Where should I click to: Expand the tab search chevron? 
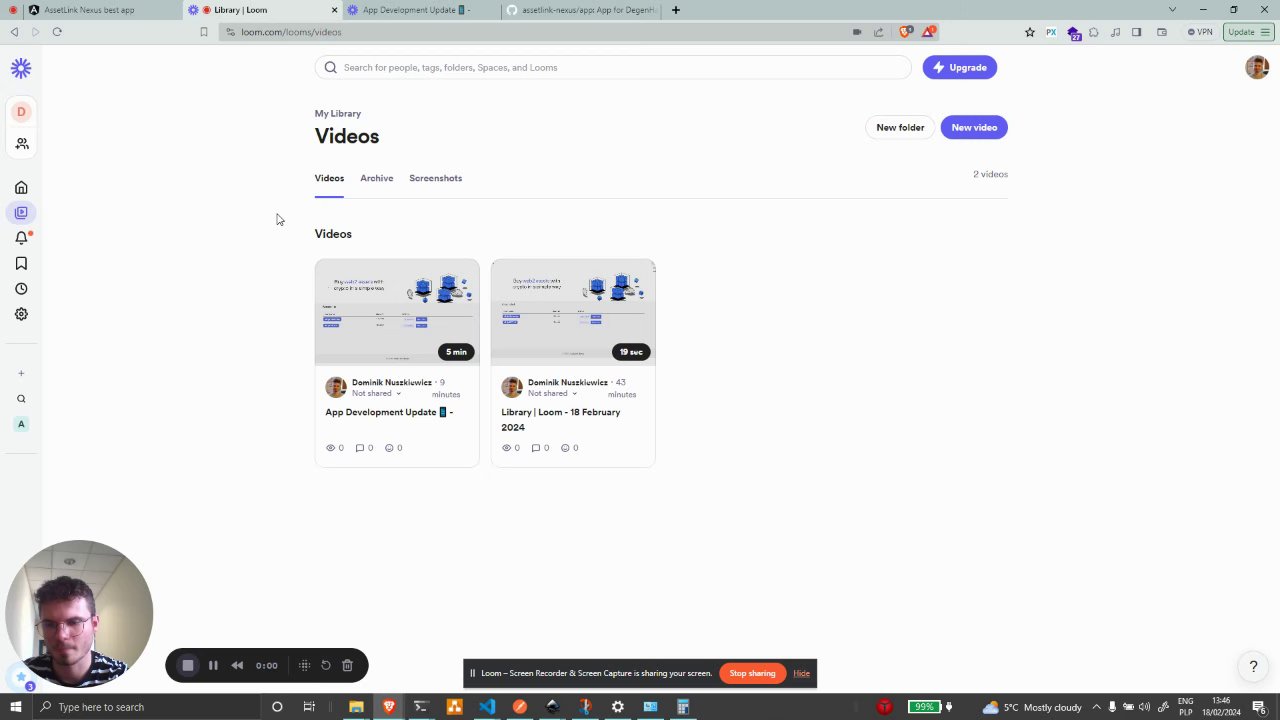(1172, 10)
